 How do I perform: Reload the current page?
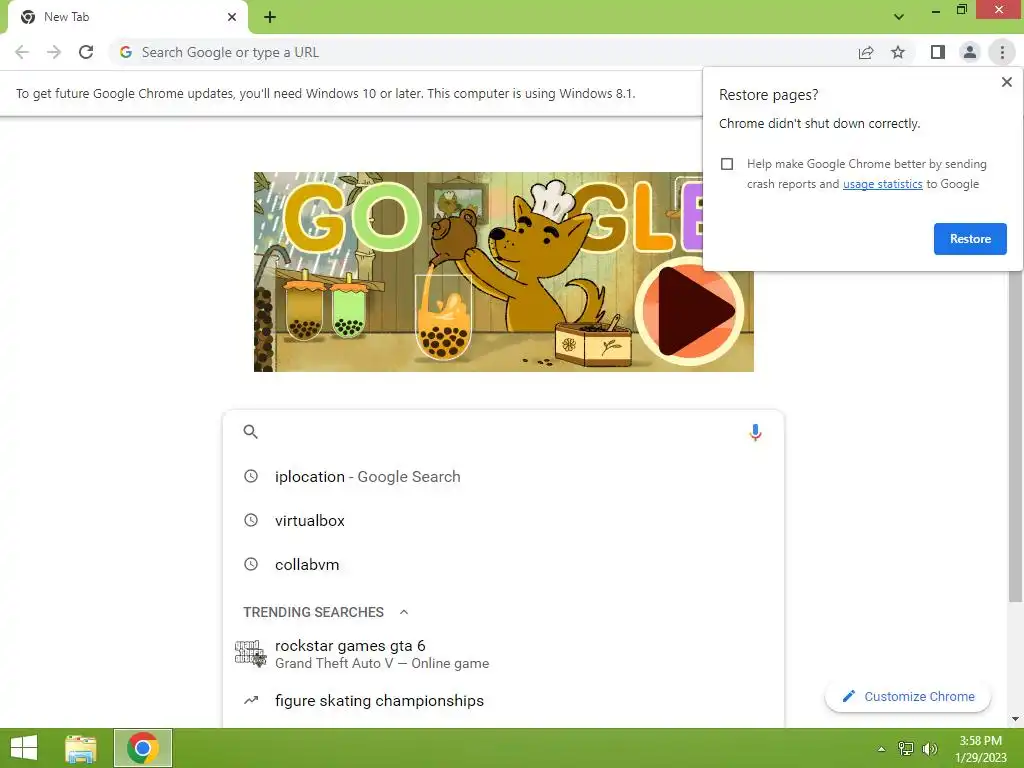pos(86,52)
